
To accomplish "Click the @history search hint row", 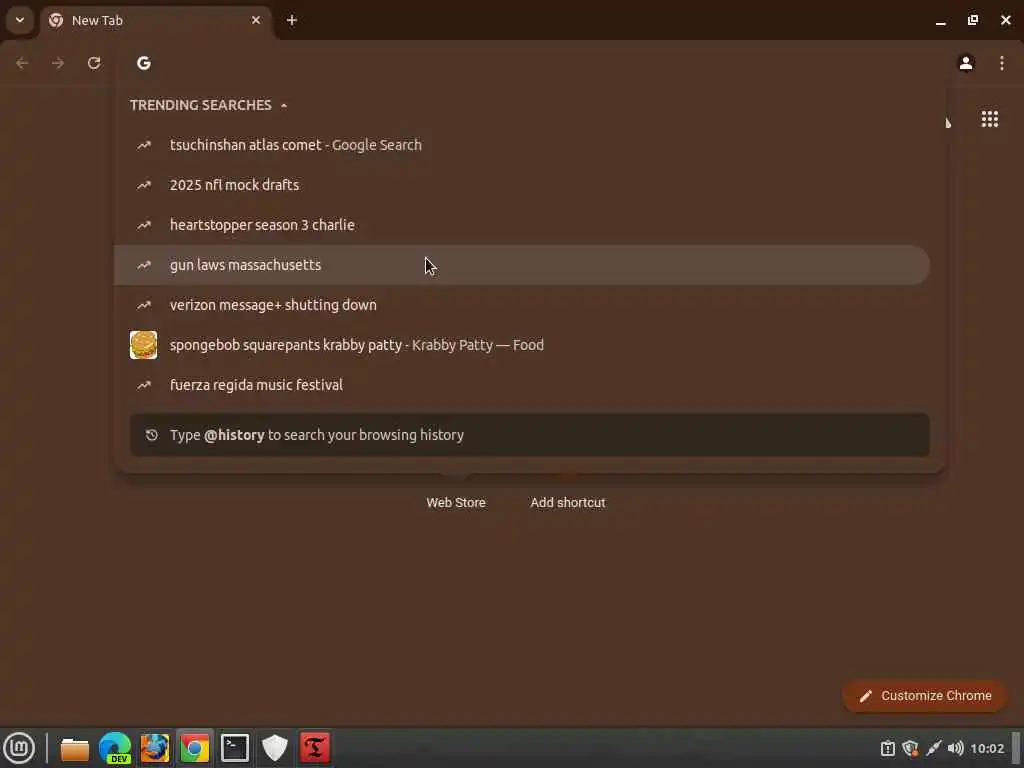I will tap(530, 435).
